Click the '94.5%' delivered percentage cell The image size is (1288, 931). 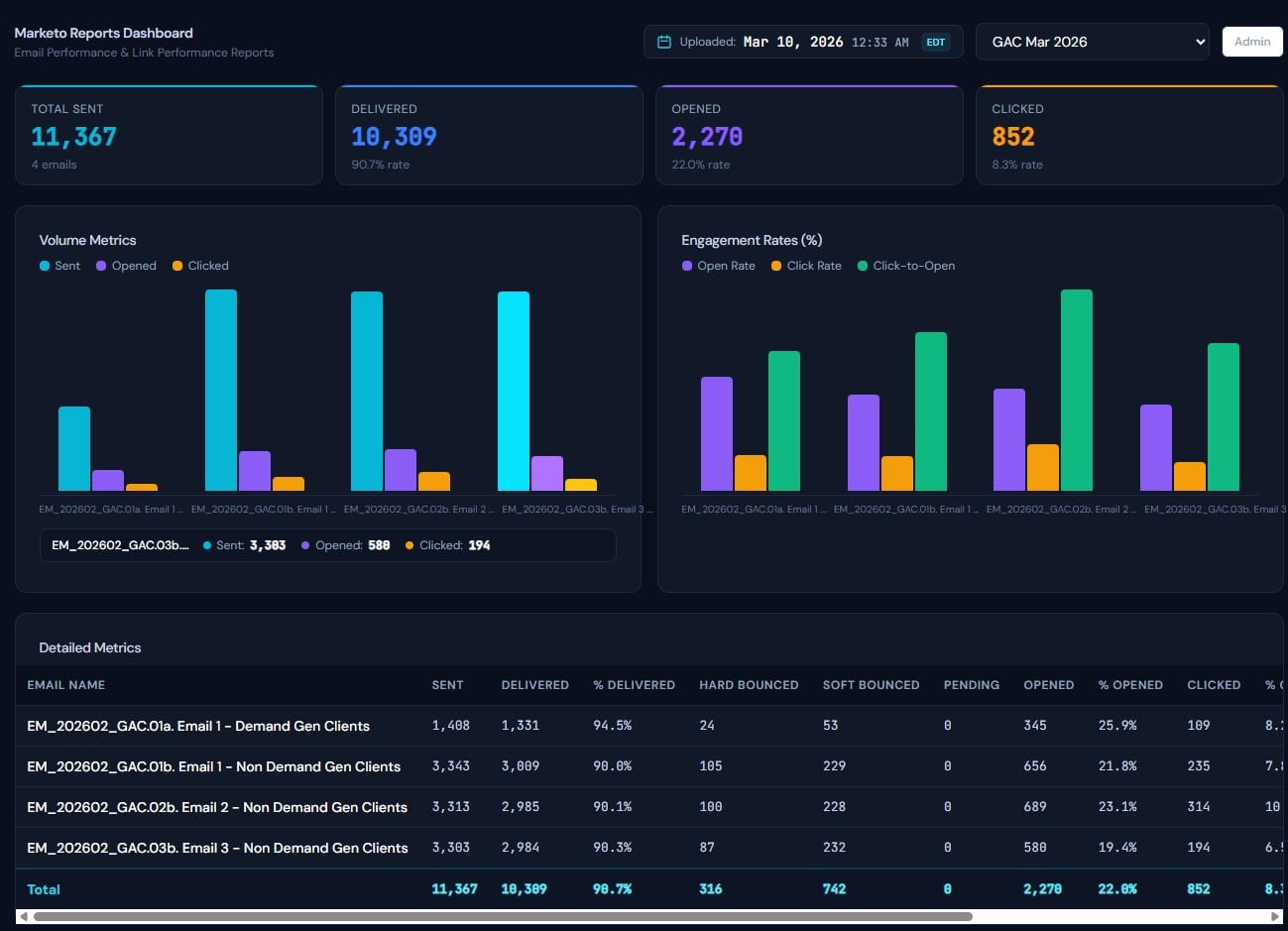[612, 726]
